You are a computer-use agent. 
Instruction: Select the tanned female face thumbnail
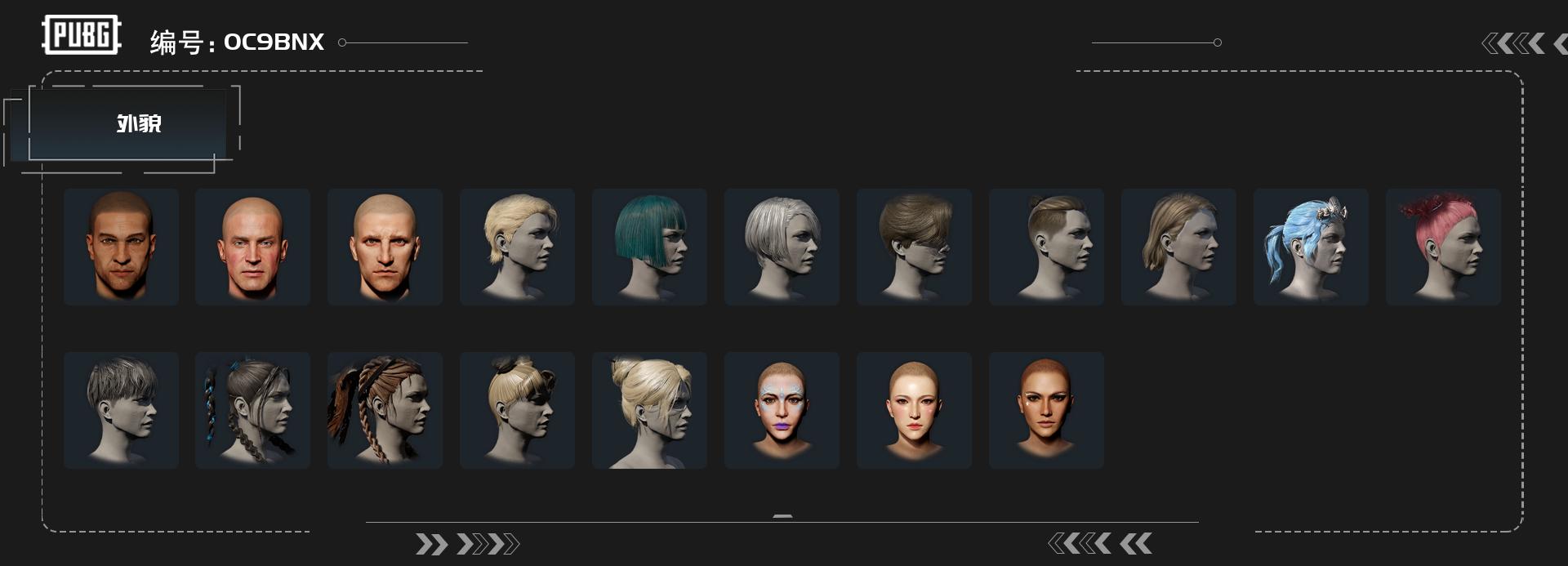point(1046,410)
